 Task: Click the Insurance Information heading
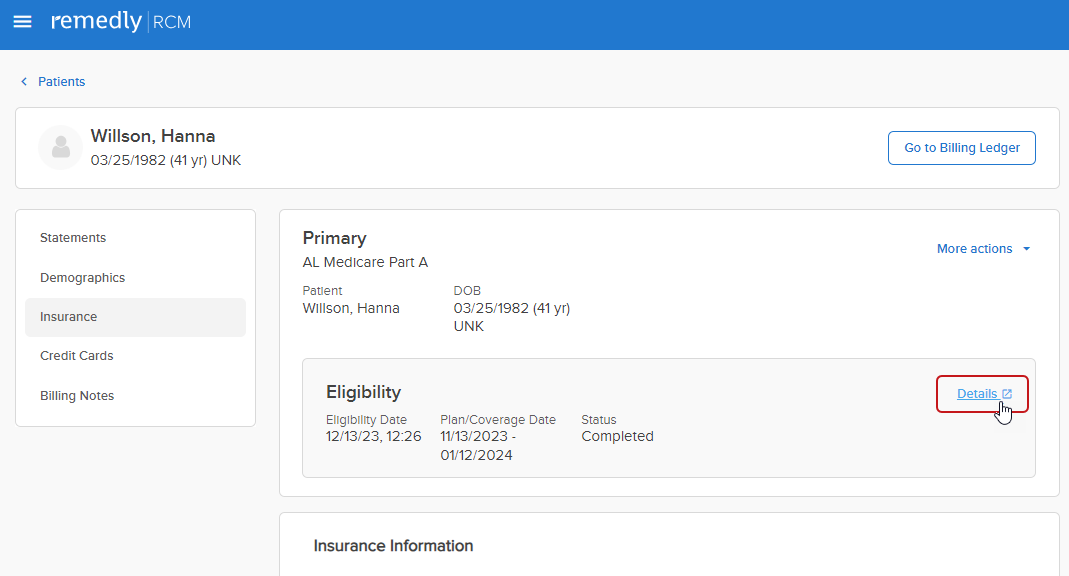pos(393,546)
